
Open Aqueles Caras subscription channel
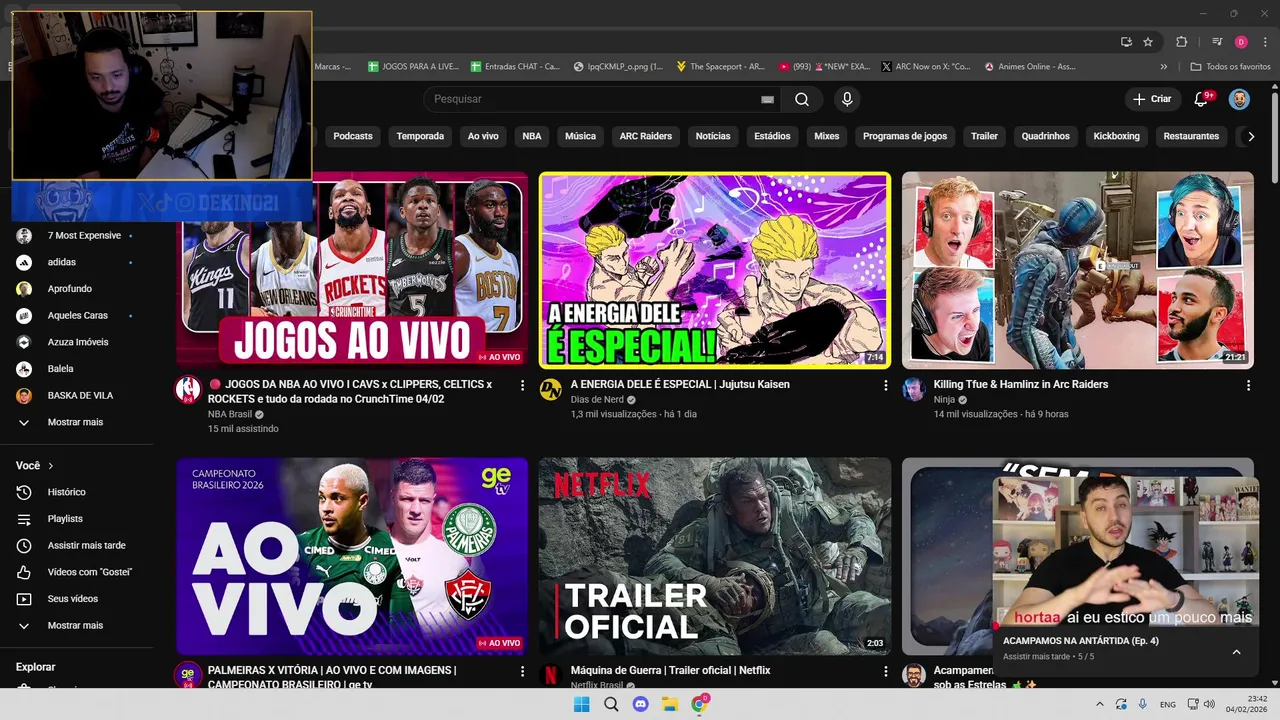click(76, 315)
